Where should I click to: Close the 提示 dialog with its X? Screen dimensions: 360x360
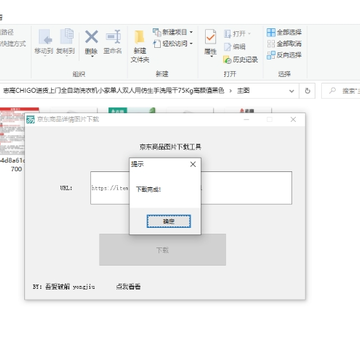pyautogui.click(x=193, y=164)
